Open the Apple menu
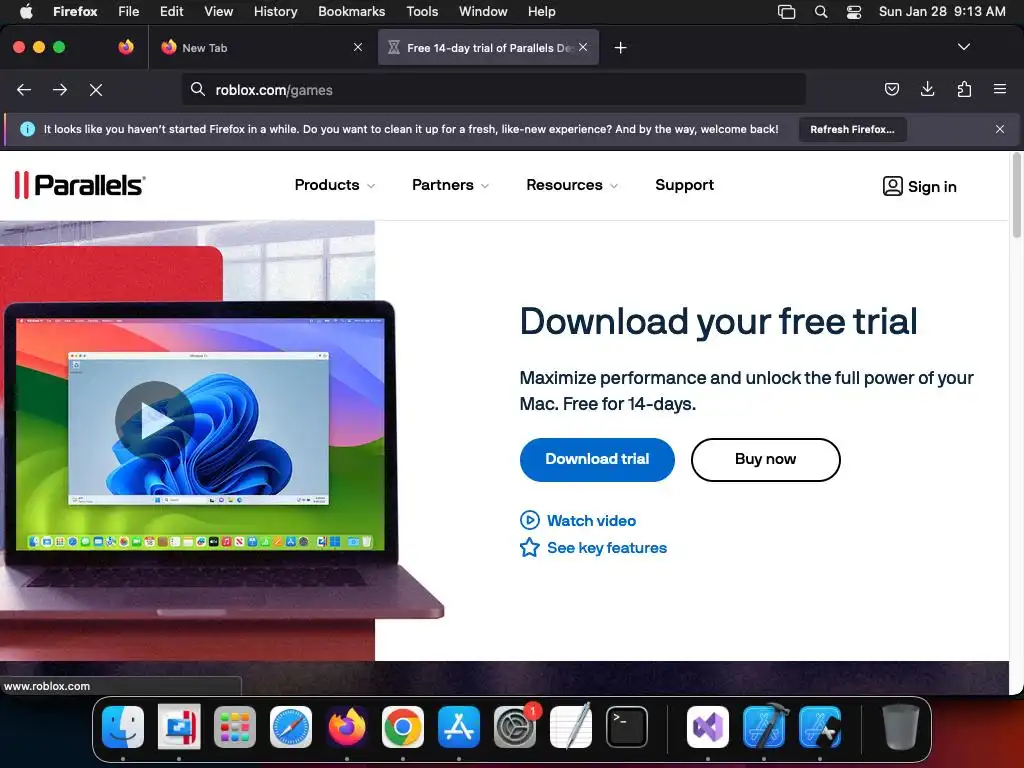This screenshot has width=1024, height=768. click(26, 11)
